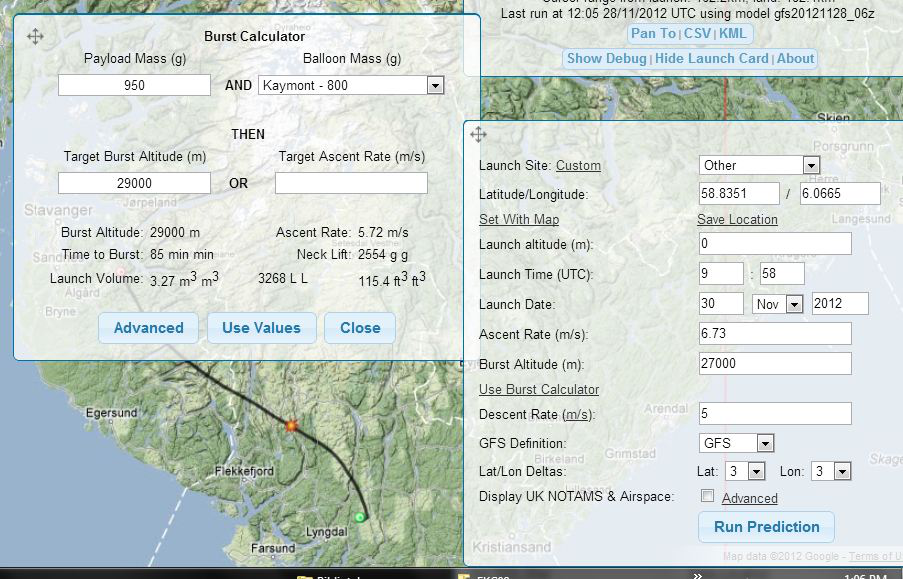The image size is (903, 579).
Task: Click the launch card move handle icon
Action: [x=478, y=135]
